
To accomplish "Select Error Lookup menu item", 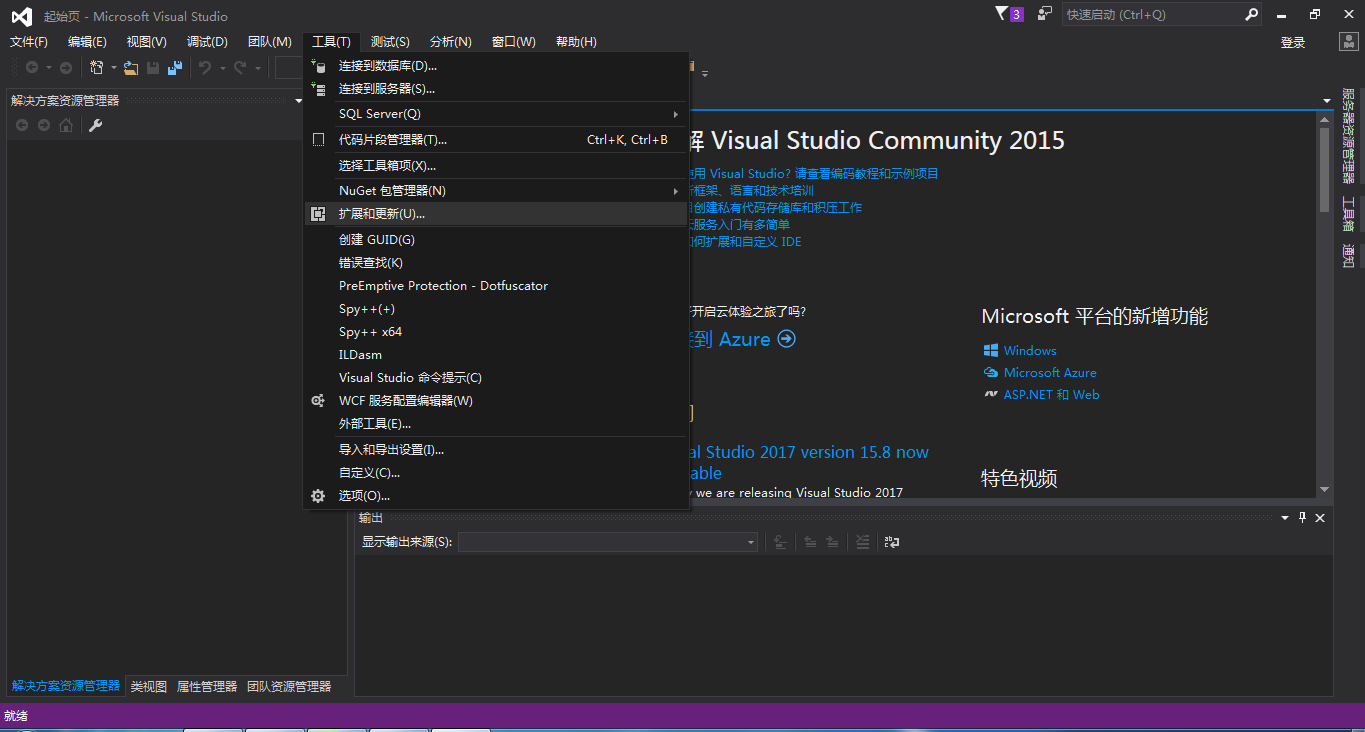I will [496, 263].
